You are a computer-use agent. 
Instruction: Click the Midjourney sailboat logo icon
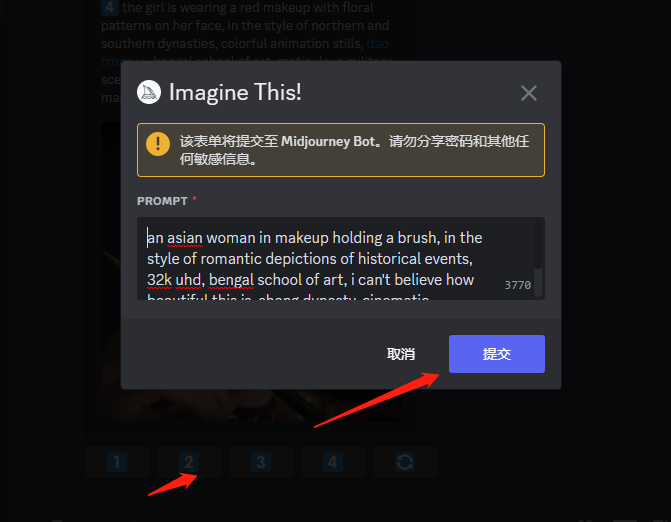coord(149,92)
